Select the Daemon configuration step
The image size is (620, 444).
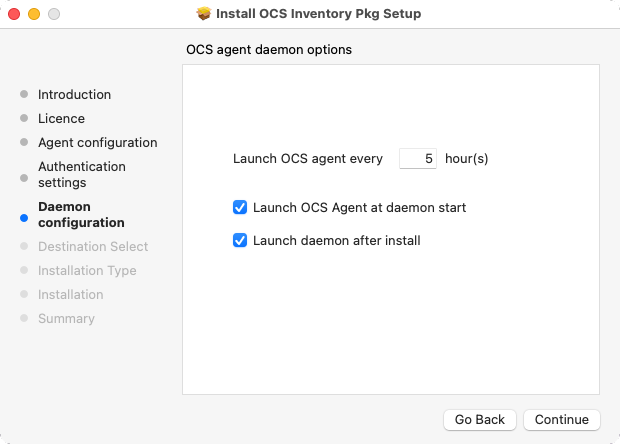[81, 215]
